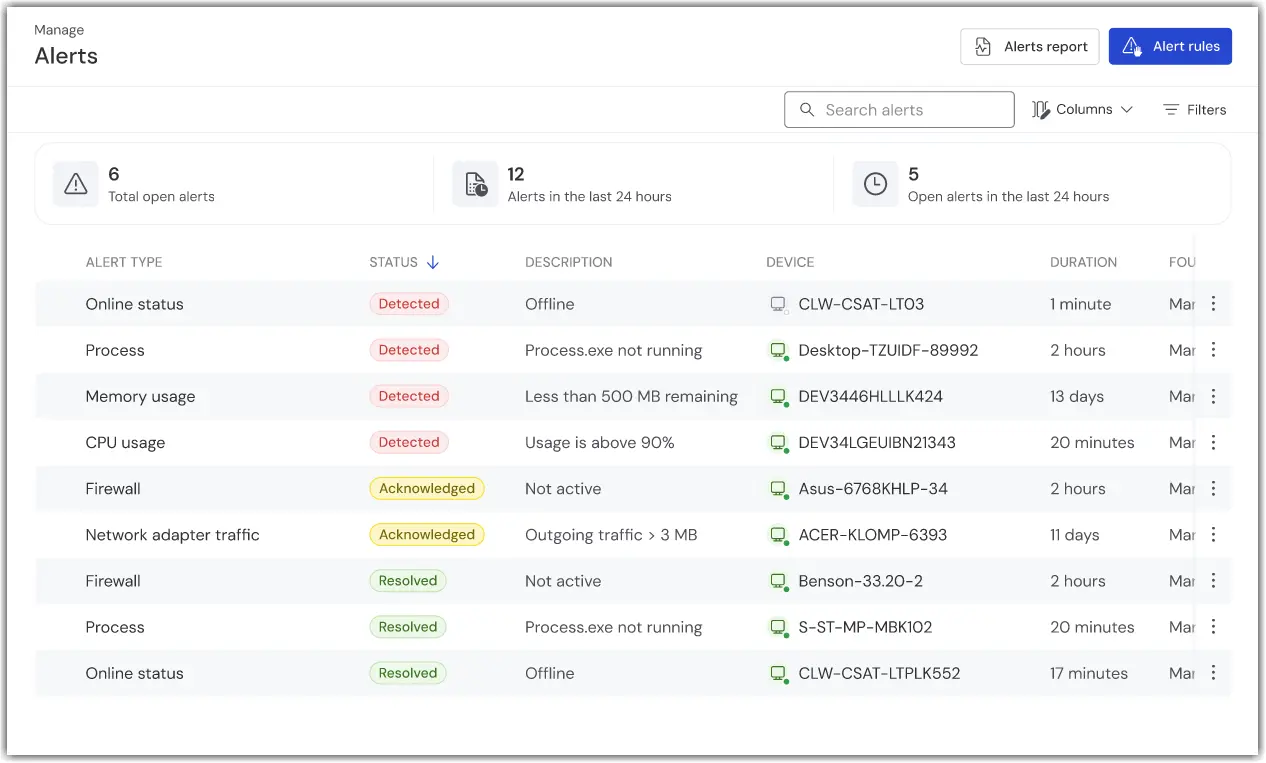Open device CLW-CSAT-LT03
The width and height of the screenshot is (1266, 763).
point(861,304)
